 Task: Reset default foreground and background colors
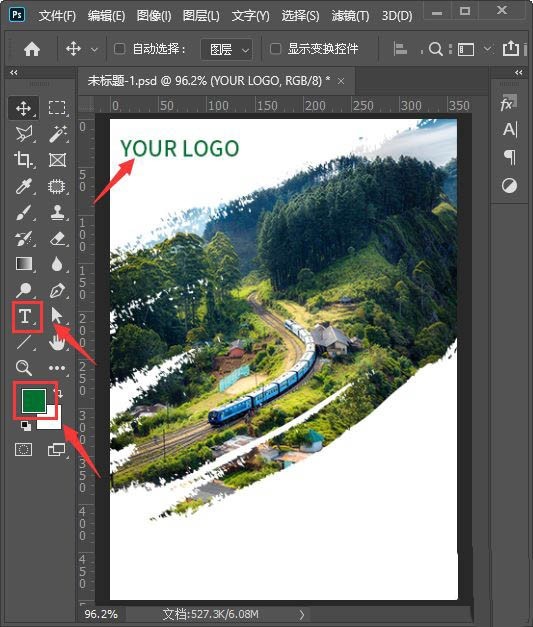point(25,426)
